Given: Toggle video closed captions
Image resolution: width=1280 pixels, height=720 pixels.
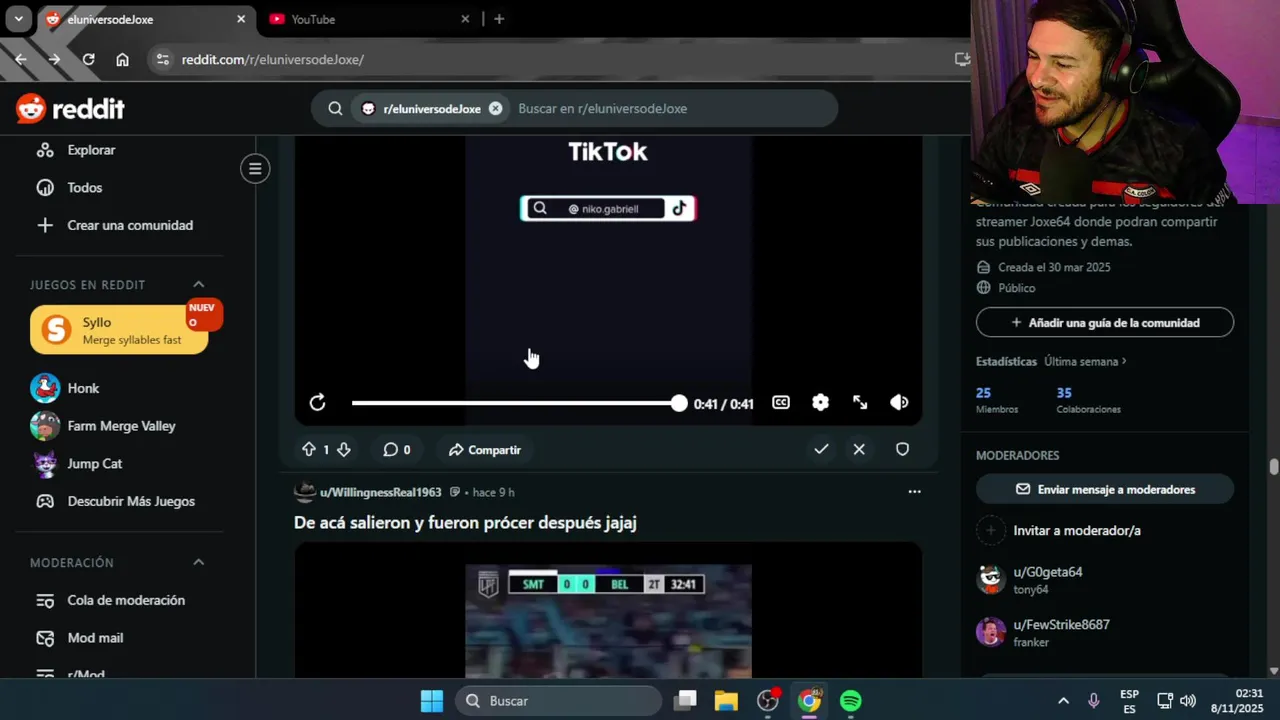Looking at the screenshot, I should coord(781,403).
